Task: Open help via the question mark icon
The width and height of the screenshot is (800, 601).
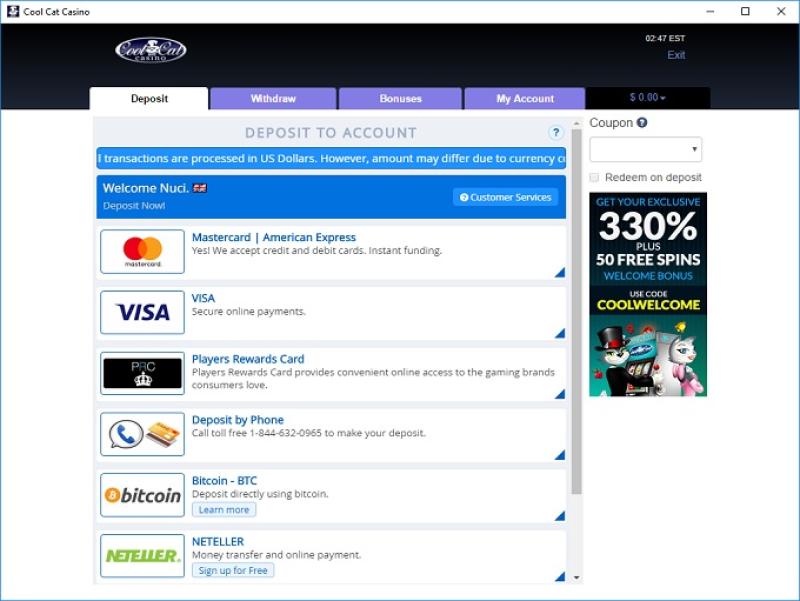Action: 556,133
